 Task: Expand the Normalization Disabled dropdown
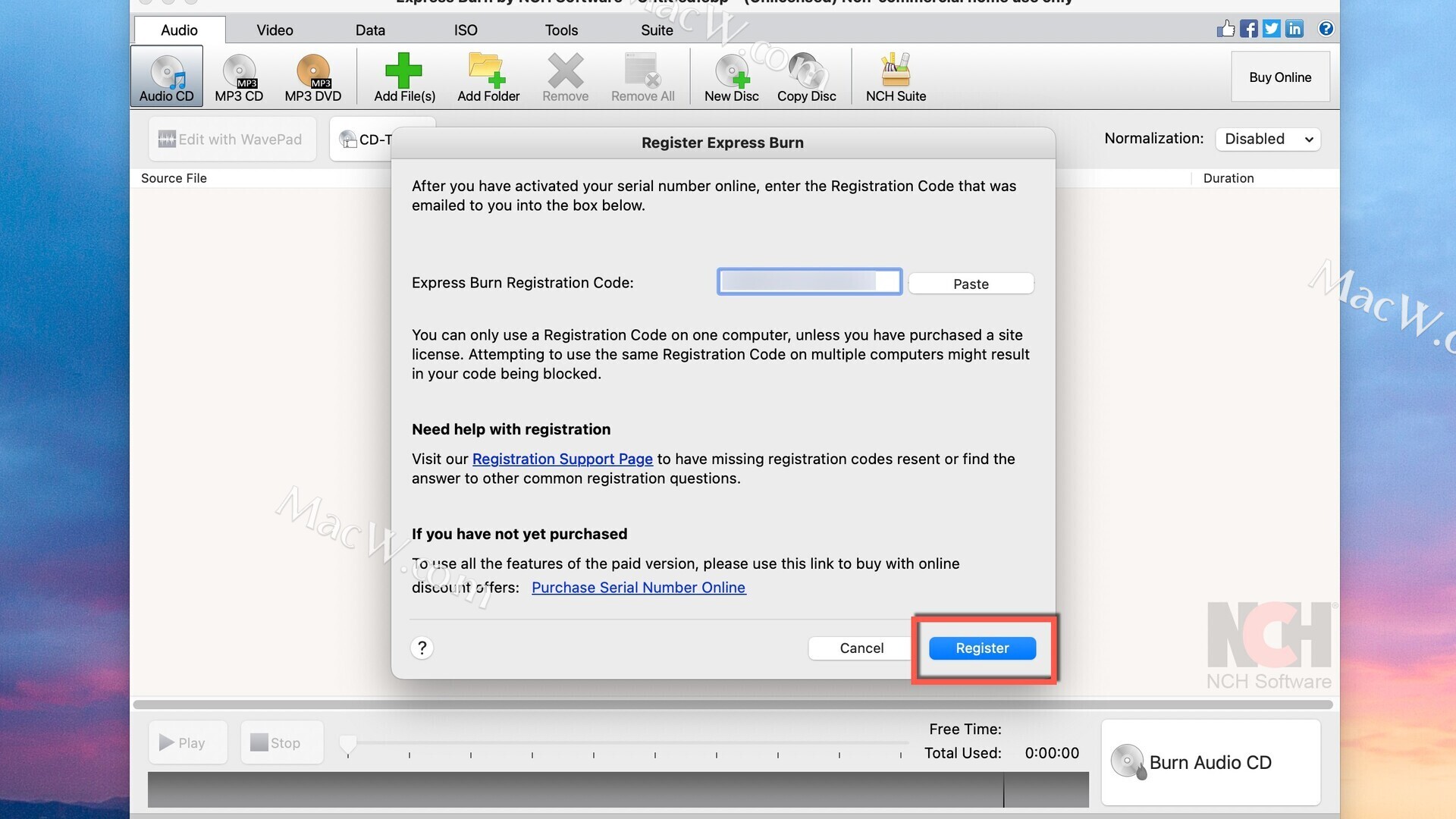[1268, 139]
